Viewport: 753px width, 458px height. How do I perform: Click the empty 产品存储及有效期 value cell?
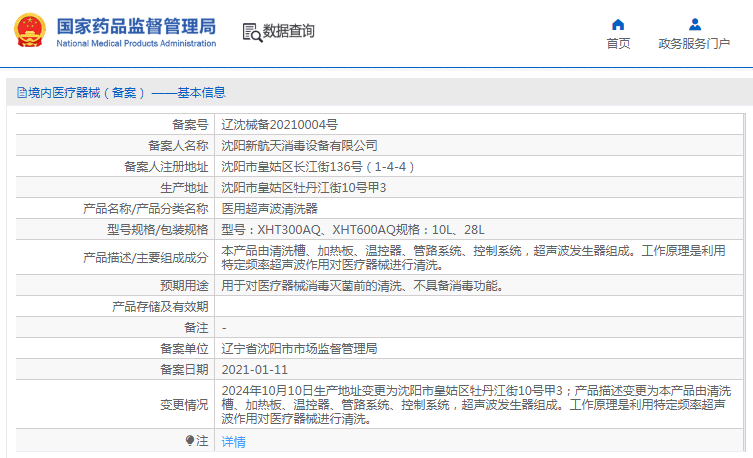coord(479,306)
